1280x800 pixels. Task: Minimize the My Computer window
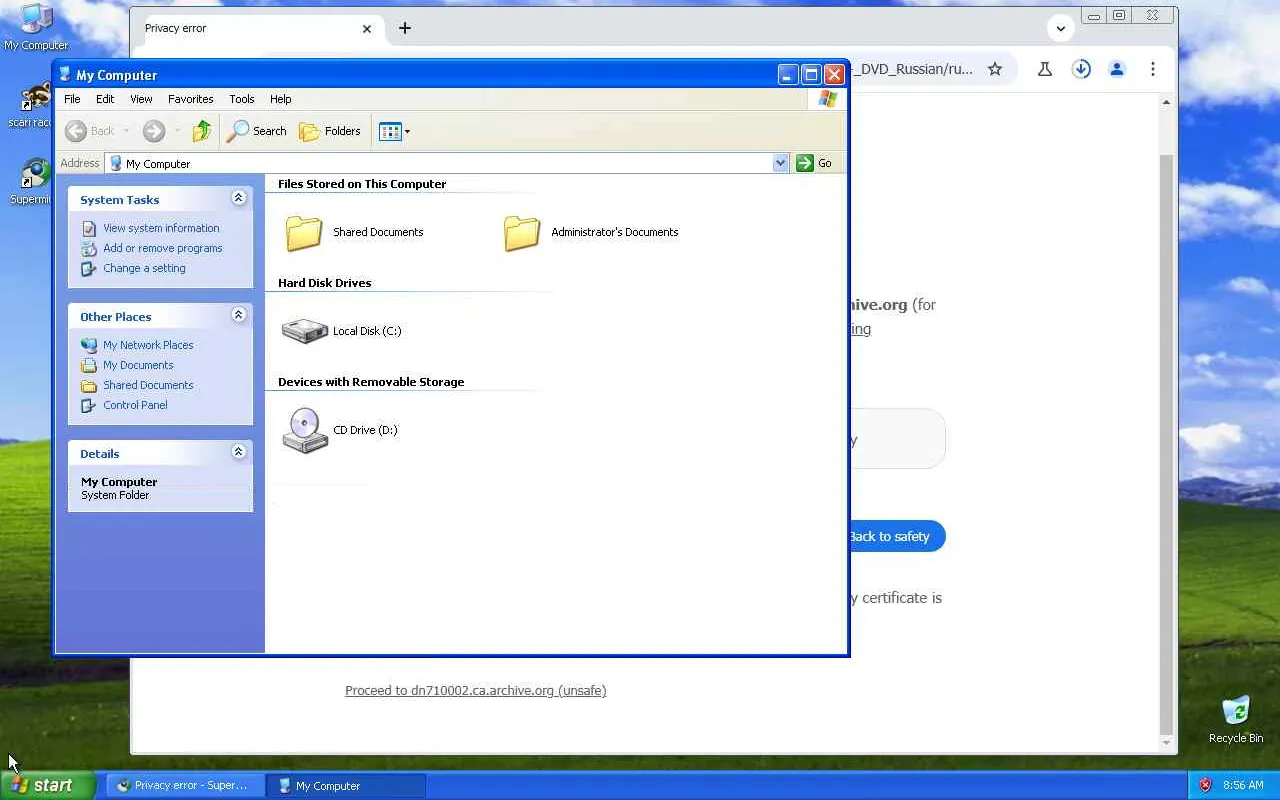[x=788, y=75]
